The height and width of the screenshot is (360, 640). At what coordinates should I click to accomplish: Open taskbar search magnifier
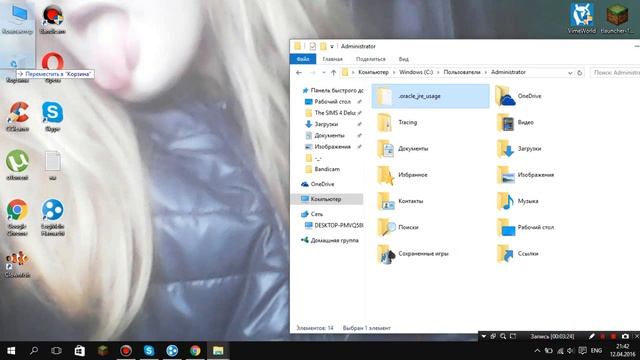34,351
